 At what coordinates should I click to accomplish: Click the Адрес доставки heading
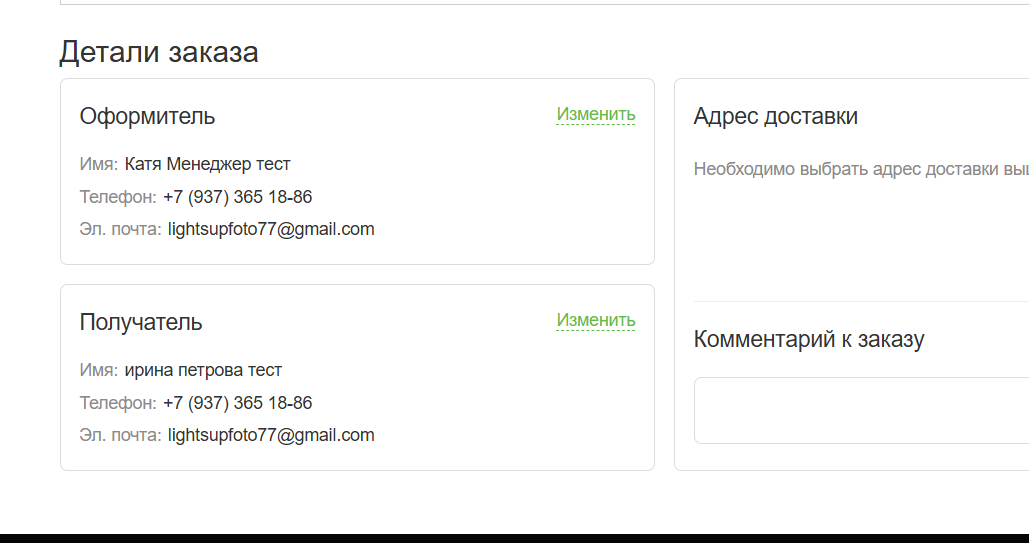point(775,116)
